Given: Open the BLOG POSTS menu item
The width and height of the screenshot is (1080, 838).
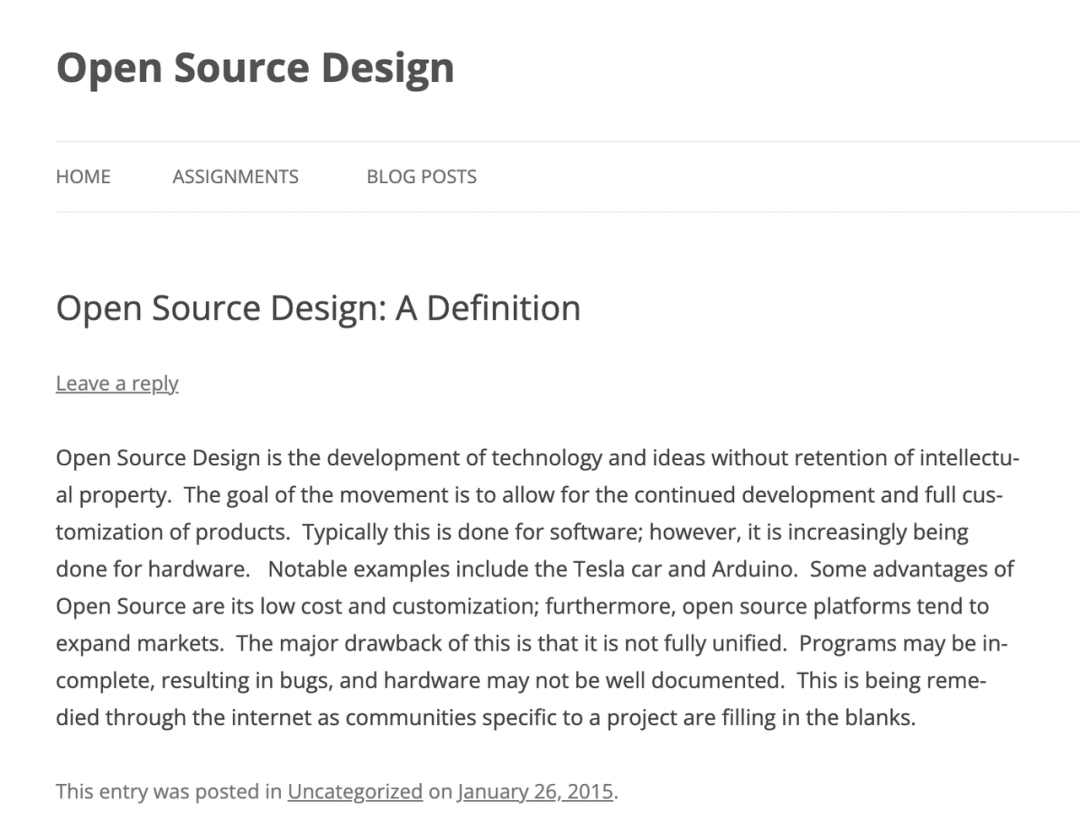Looking at the screenshot, I should point(421,177).
